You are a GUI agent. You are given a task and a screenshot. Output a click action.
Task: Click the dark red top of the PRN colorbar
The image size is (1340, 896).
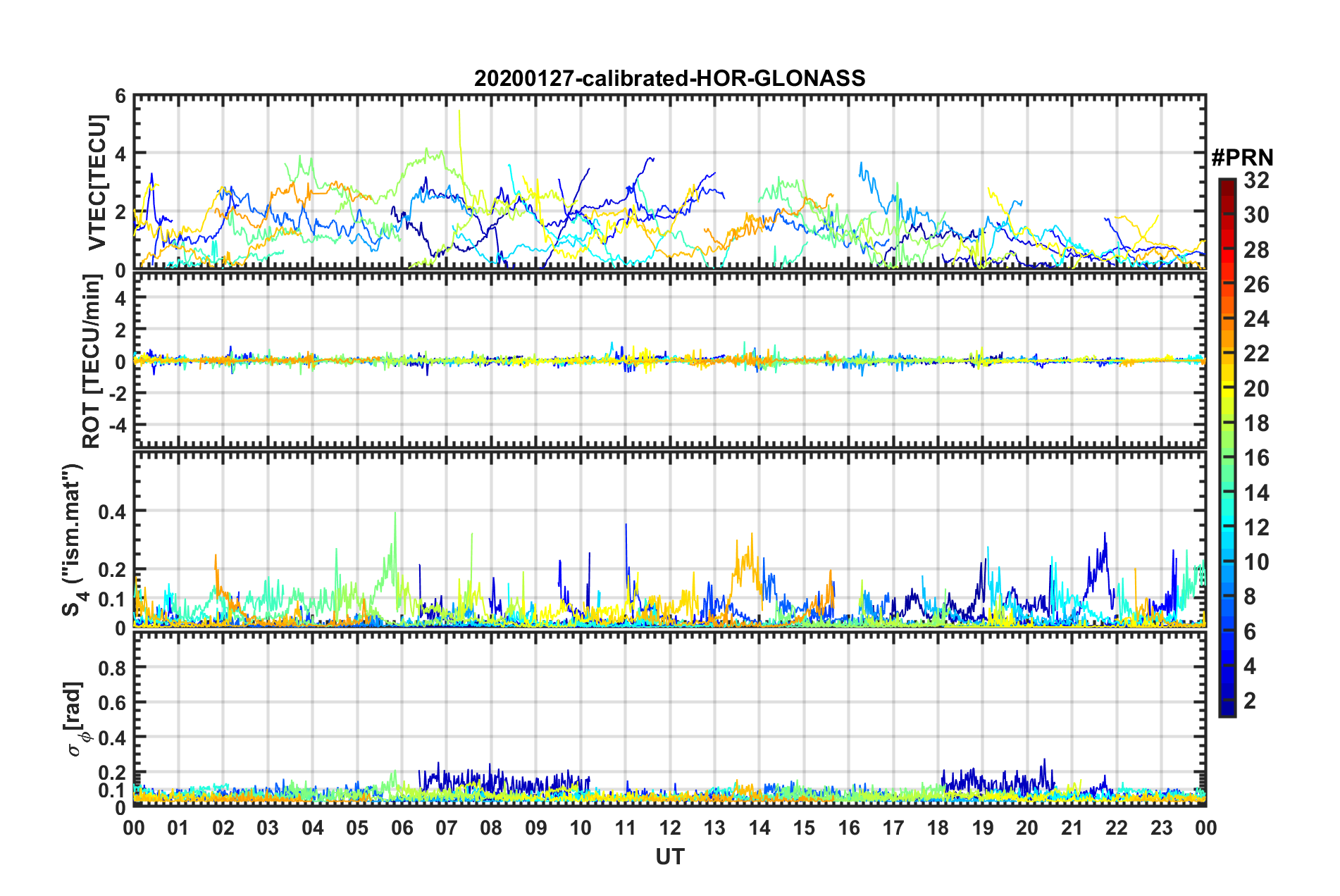(1227, 183)
